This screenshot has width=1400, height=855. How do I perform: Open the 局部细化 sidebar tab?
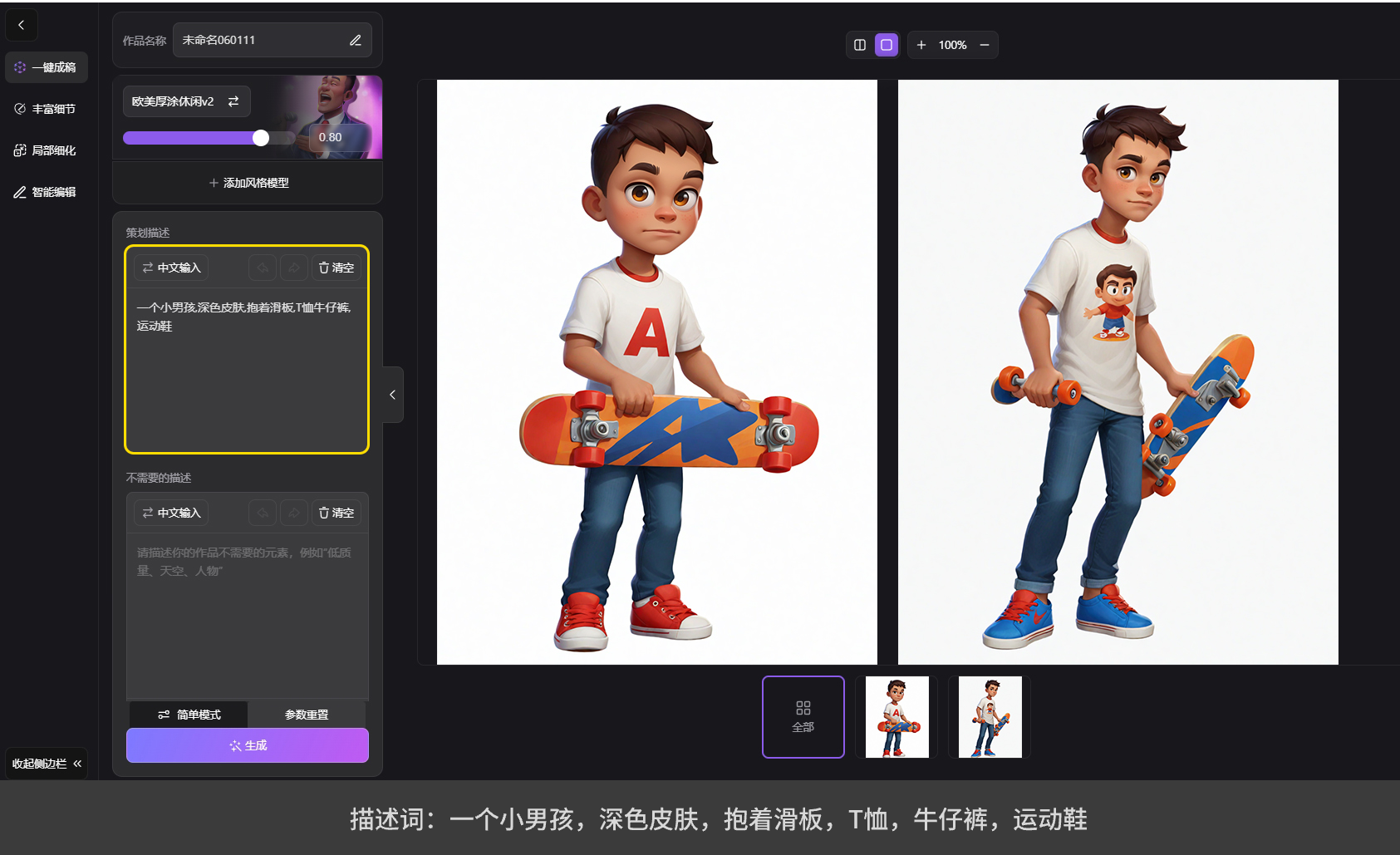coord(47,150)
